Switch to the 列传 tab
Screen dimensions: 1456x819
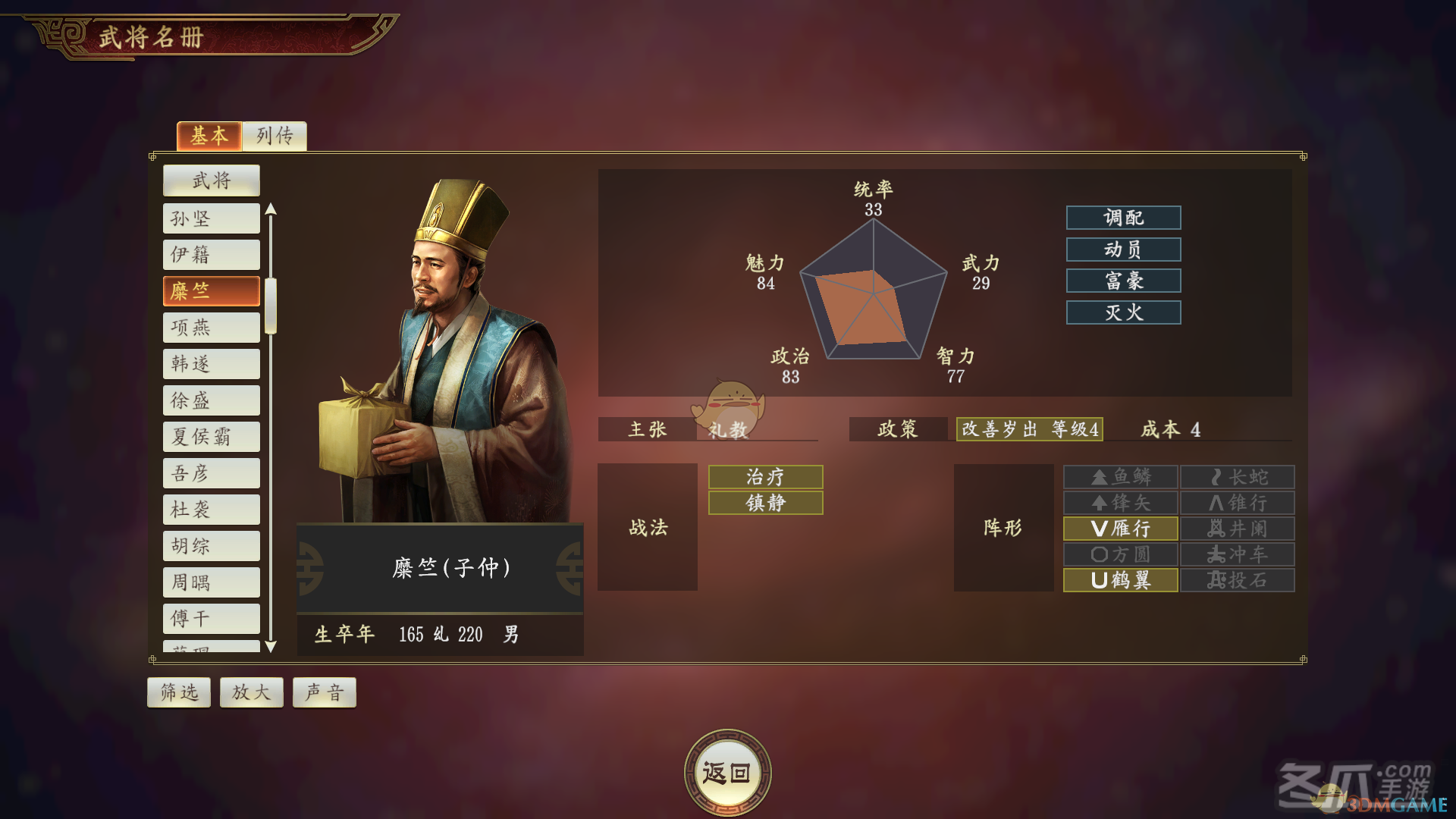275,136
